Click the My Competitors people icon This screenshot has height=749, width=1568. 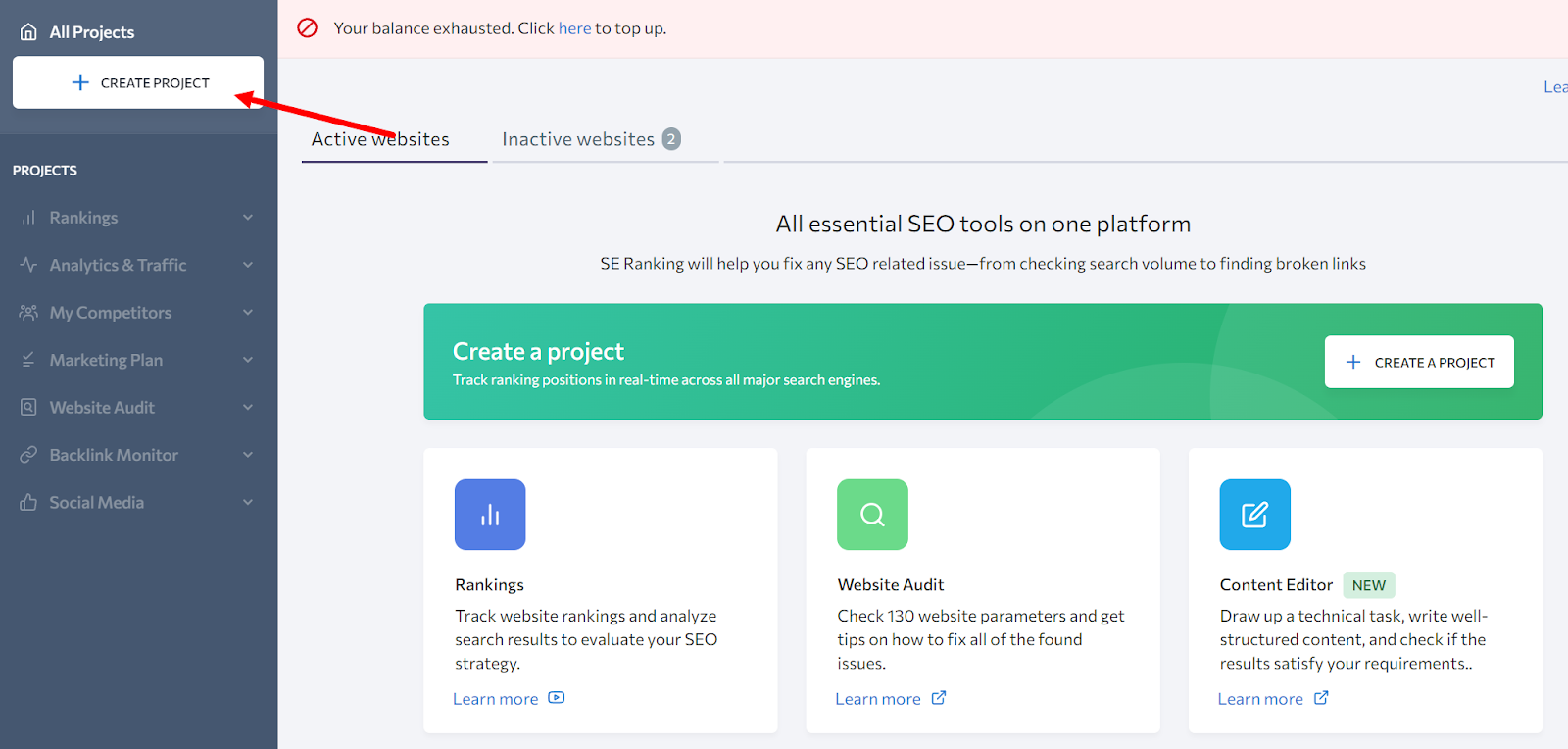28,313
